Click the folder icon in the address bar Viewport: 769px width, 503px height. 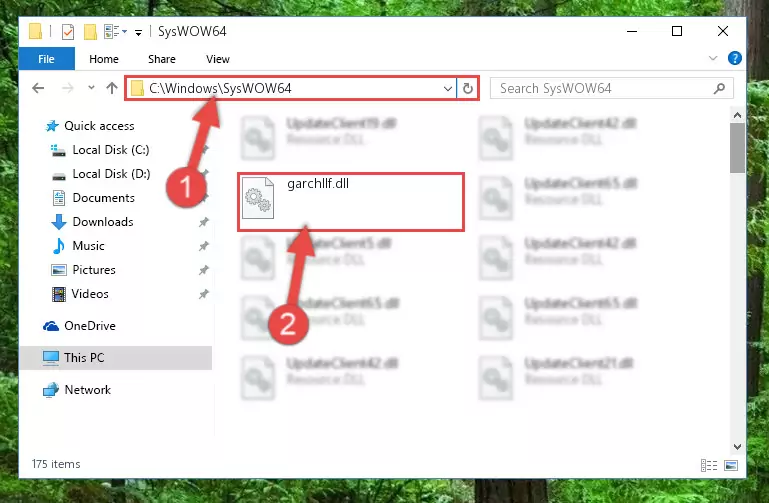click(x=137, y=89)
